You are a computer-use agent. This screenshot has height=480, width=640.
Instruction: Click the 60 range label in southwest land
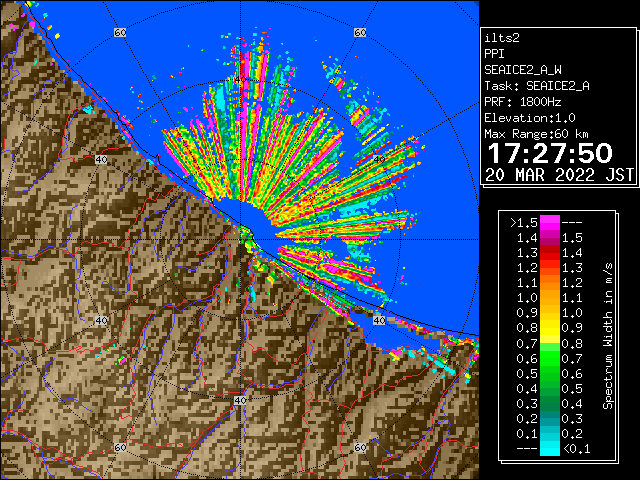point(120,447)
